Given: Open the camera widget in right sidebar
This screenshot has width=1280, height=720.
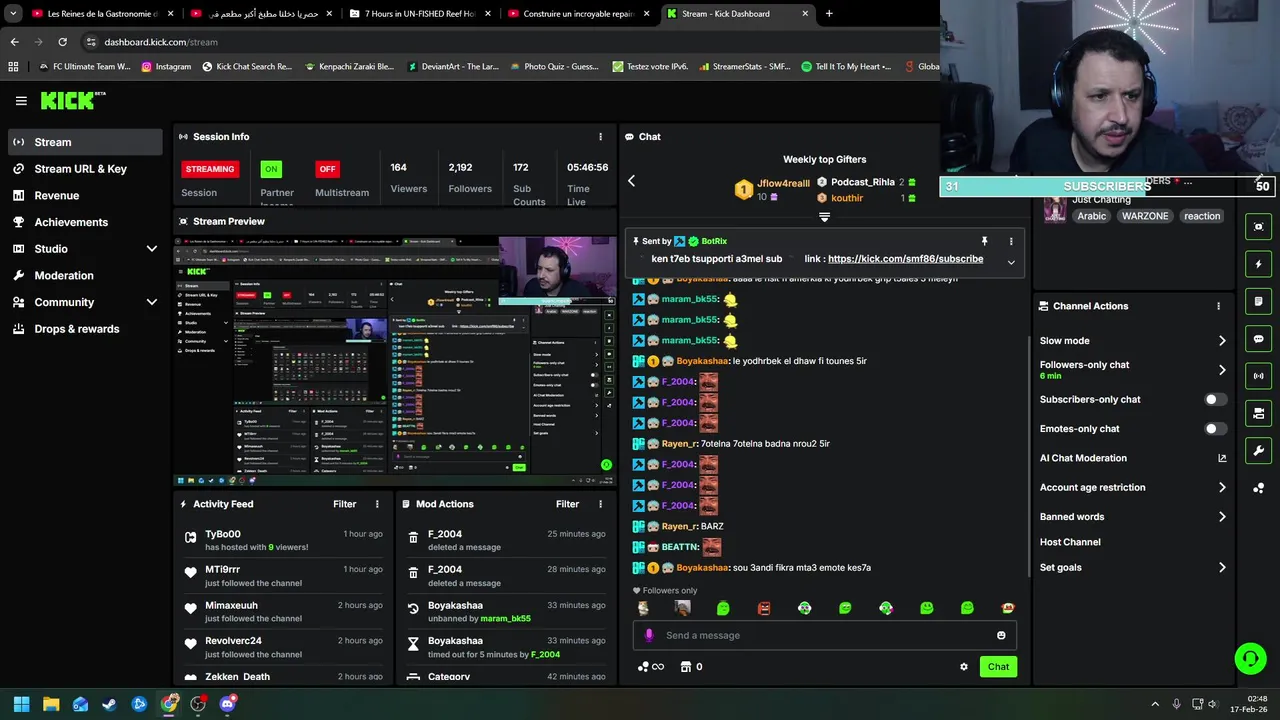Looking at the screenshot, I should [1259, 413].
